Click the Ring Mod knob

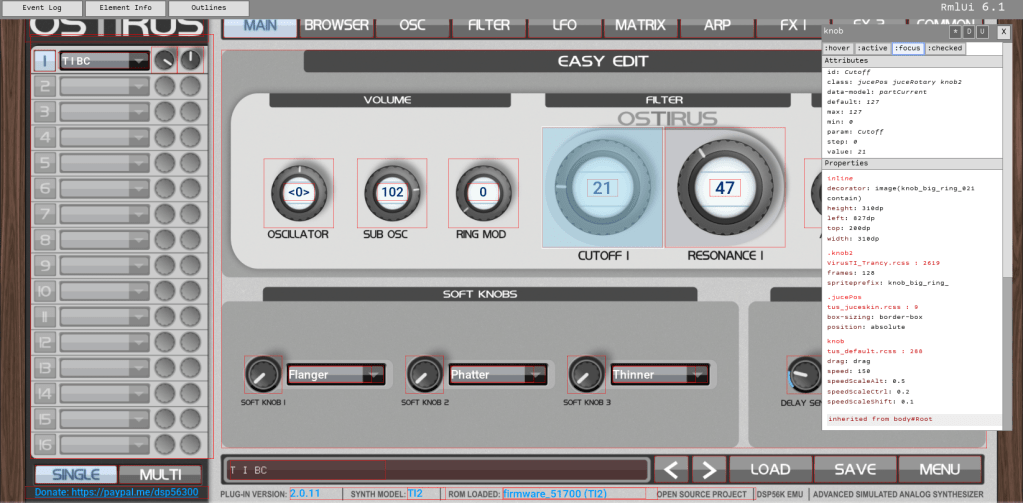[483, 192]
